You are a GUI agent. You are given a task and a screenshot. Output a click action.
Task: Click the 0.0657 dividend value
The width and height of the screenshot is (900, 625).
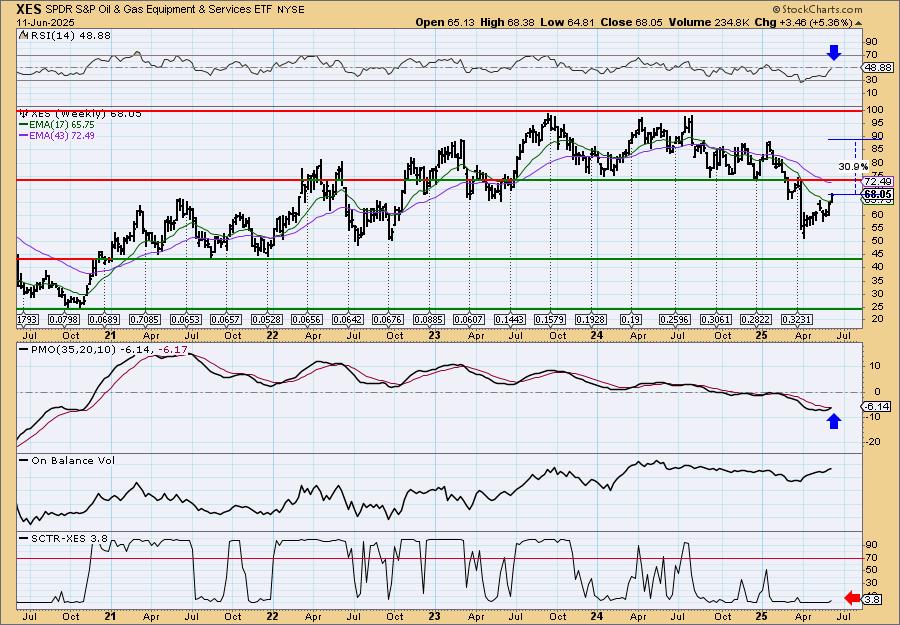226,320
